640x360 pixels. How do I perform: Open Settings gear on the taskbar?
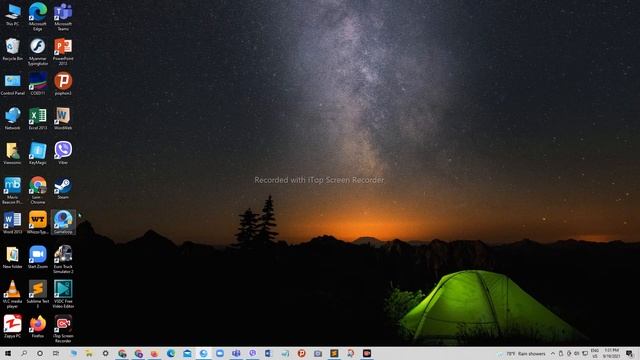point(105,353)
